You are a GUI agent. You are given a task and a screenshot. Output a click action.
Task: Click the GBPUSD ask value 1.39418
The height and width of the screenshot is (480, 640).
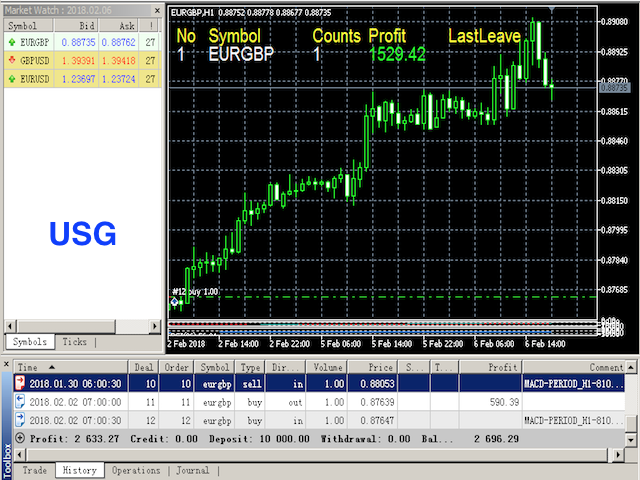(x=118, y=60)
